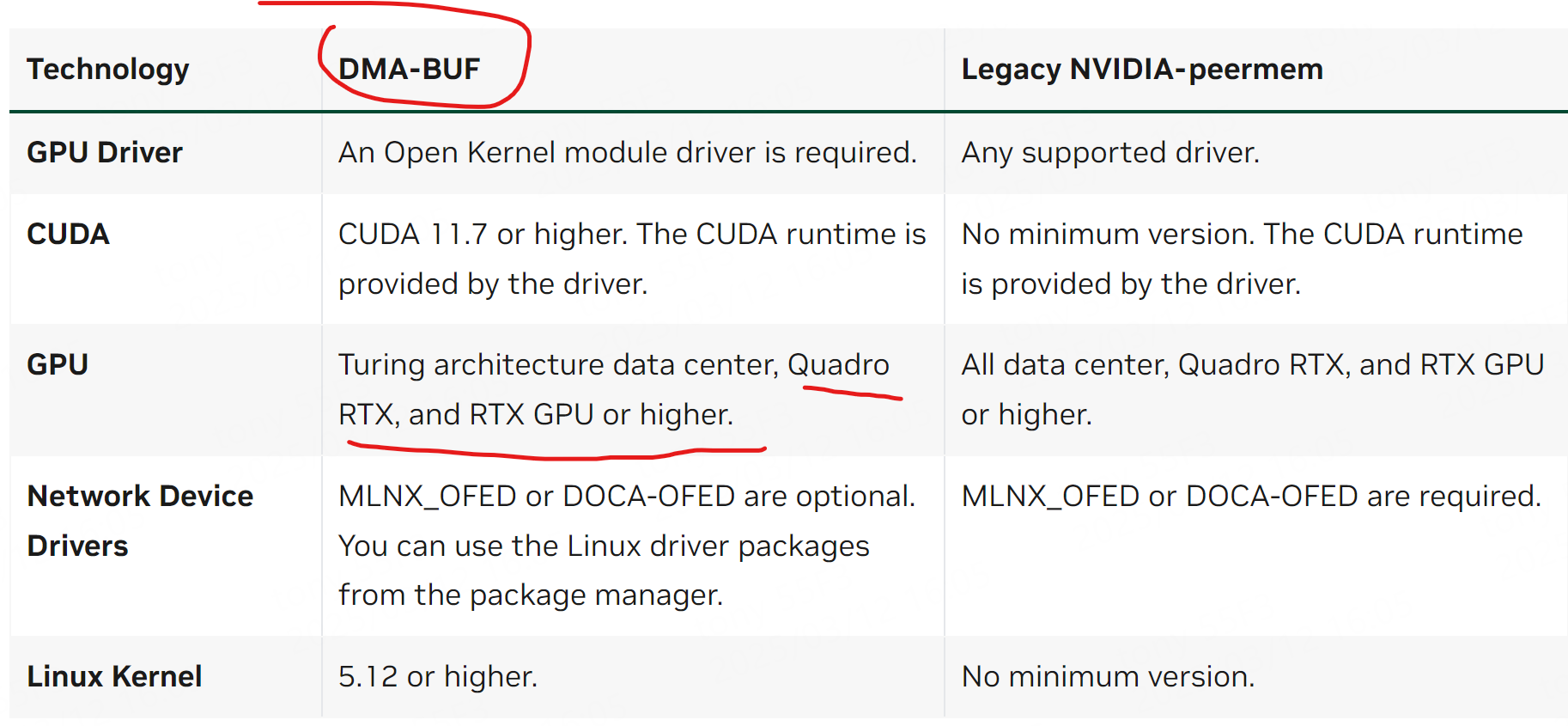Click 'MLNX_OFED or DOCA-OFED are optional' text
This screenshot has height=726, width=1568.
(x=627, y=496)
